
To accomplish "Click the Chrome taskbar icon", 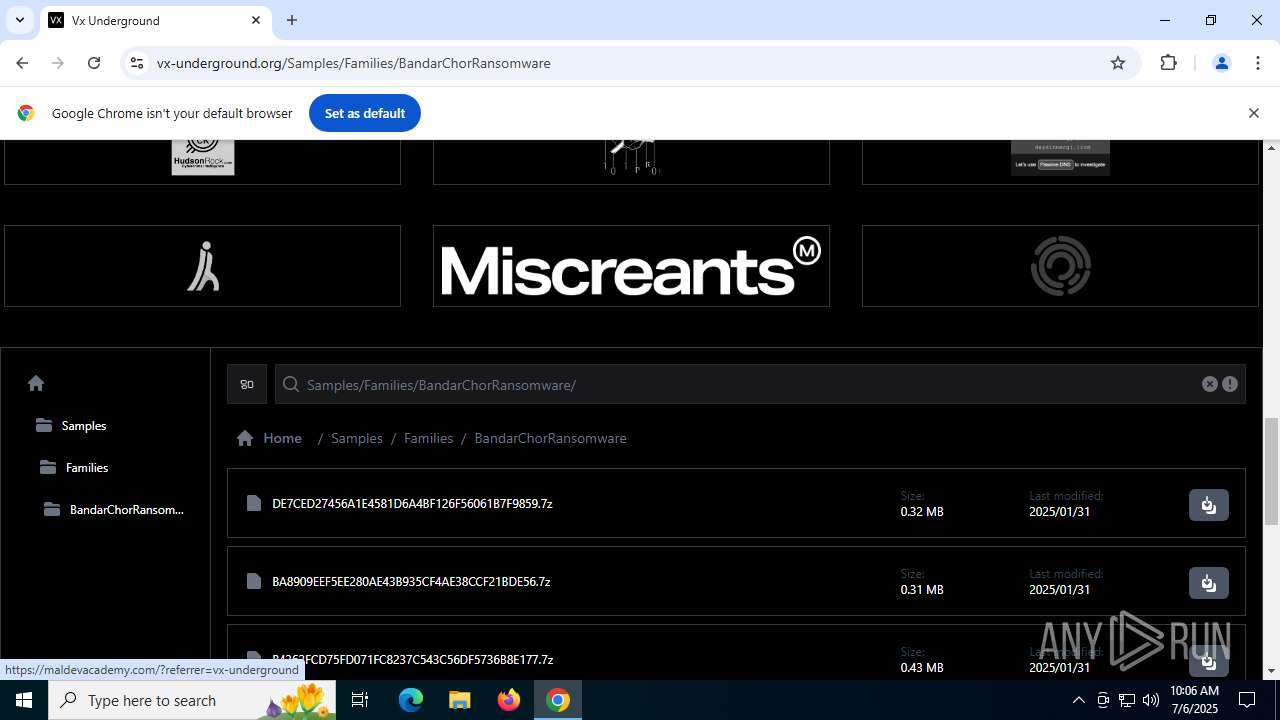I will (x=558, y=700).
